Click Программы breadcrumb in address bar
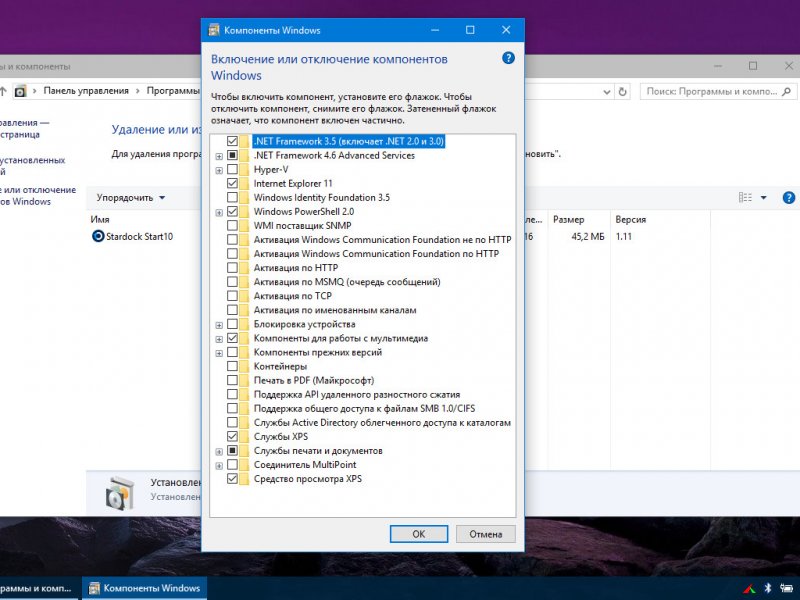The height and width of the screenshot is (600, 800). tap(173, 91)
